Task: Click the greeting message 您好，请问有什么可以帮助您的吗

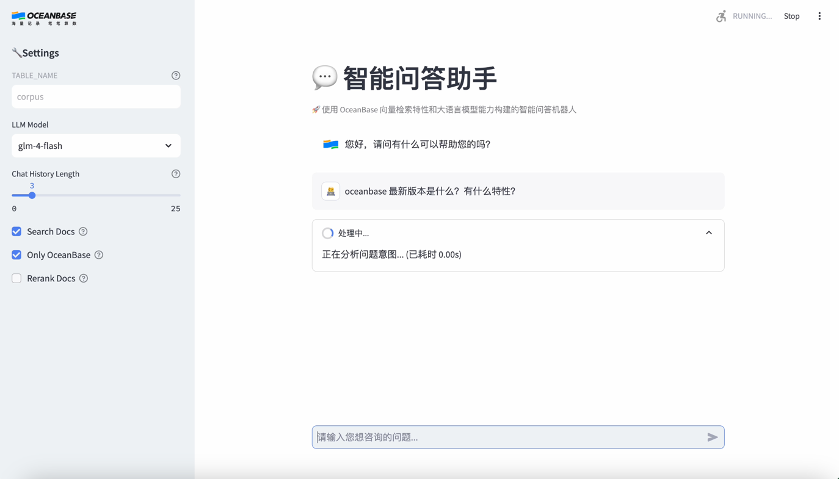Action: 418,144
